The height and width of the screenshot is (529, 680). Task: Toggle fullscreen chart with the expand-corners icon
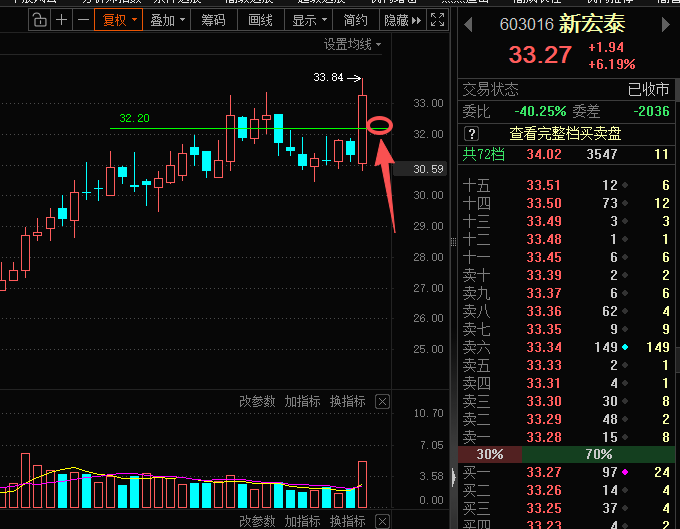tap(437, 20)
